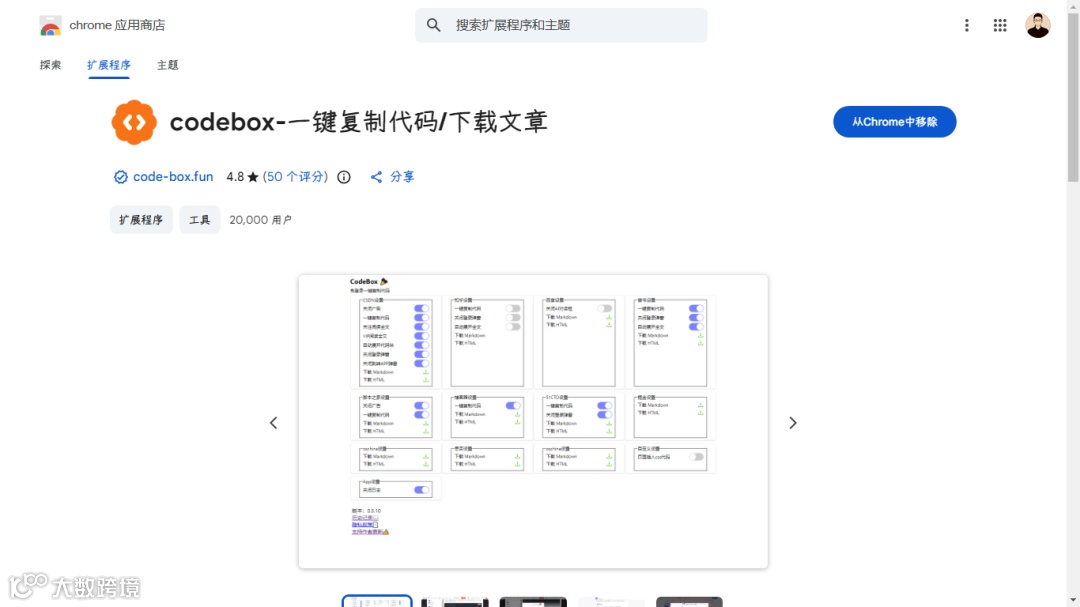Click the 4.8 star rating text
Screen dimensions: 1080x607
242,177
